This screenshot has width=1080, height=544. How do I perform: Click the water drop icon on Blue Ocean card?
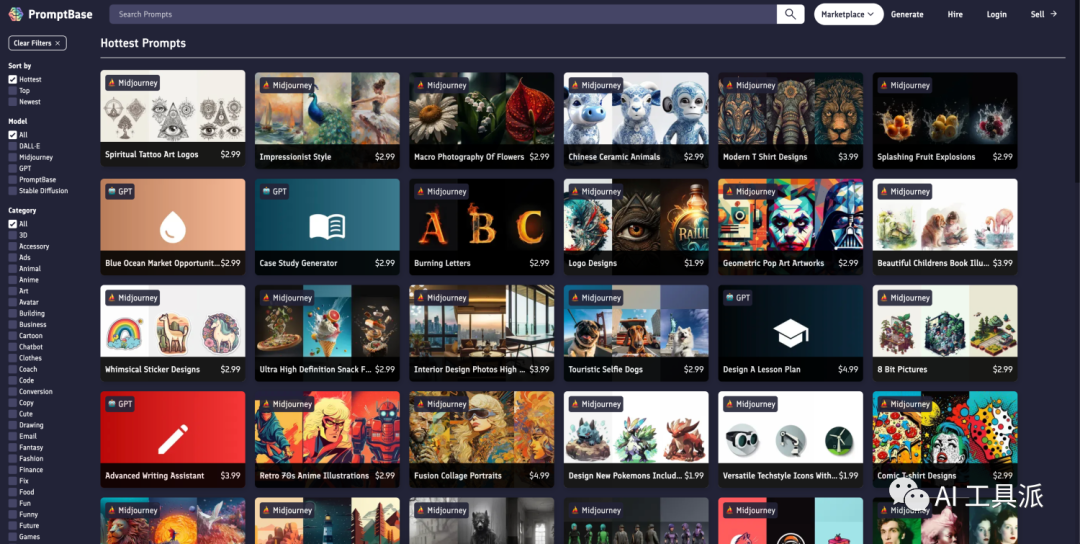point(172,227)
